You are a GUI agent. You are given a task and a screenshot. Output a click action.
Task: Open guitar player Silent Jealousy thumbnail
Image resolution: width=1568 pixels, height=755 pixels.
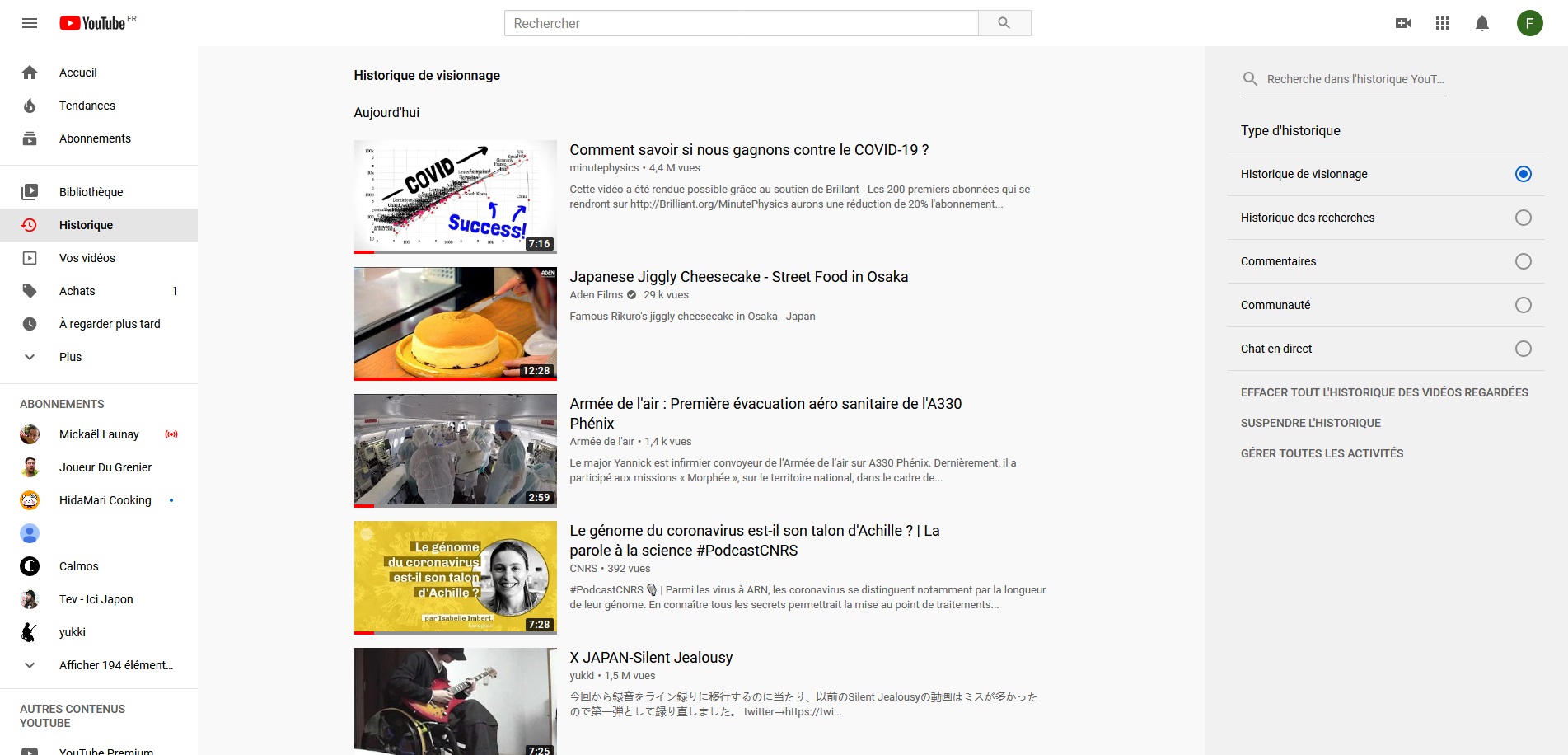point(456,701)
